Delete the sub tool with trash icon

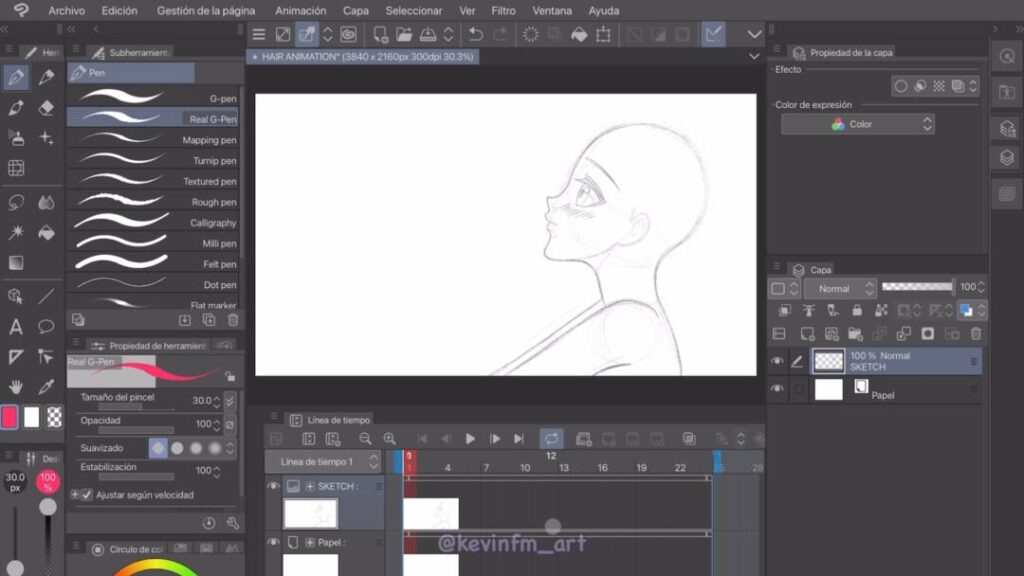(233, 320)
